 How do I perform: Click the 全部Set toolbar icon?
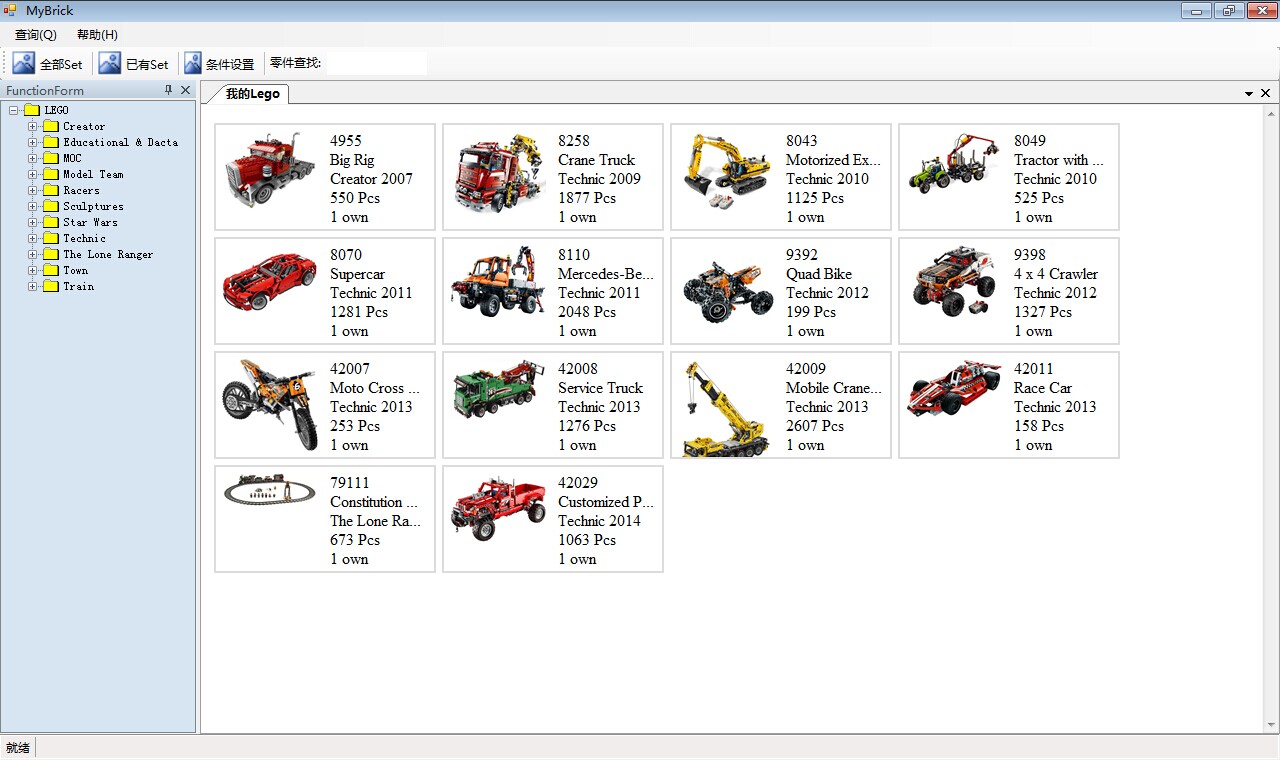click(x=24, y=63)
